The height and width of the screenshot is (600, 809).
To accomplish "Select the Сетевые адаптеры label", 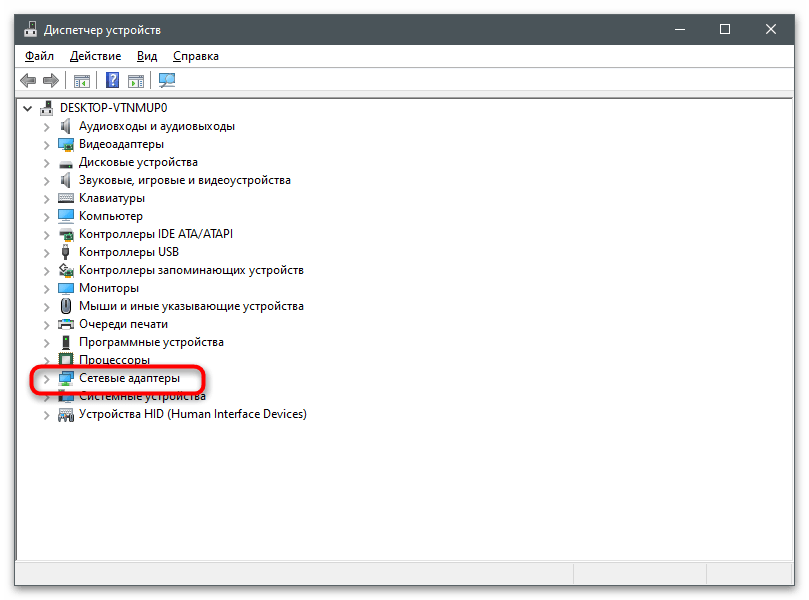I will 130,378.
